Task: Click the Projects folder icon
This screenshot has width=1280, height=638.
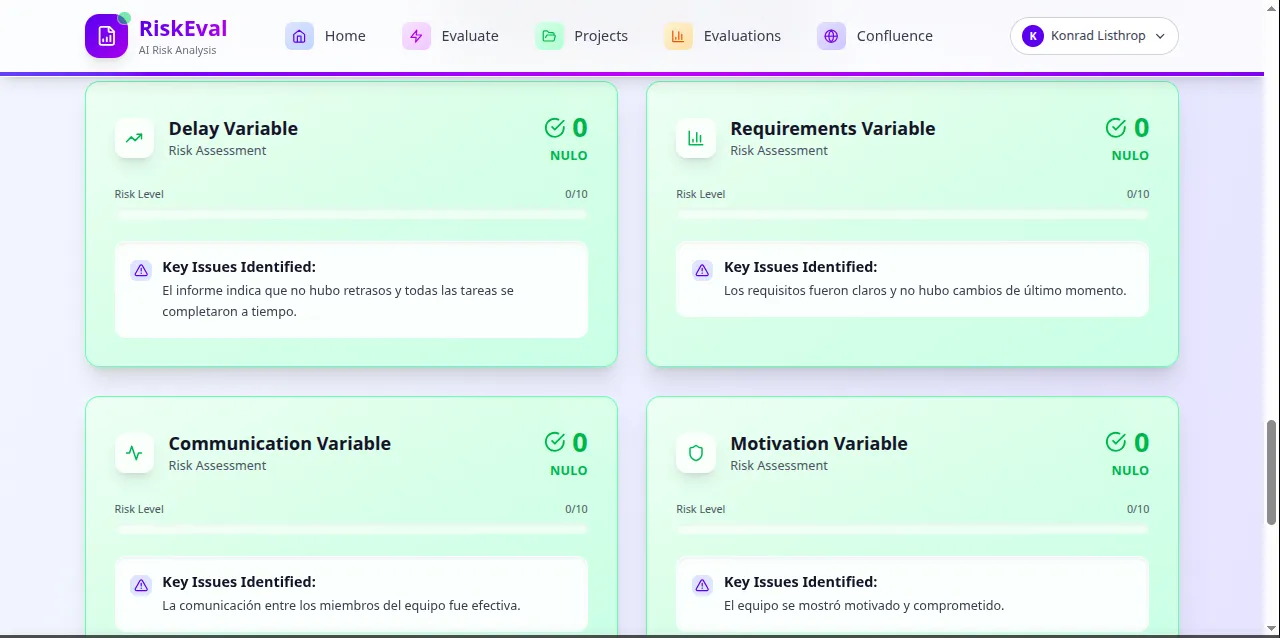Action: tap(549, 36)
